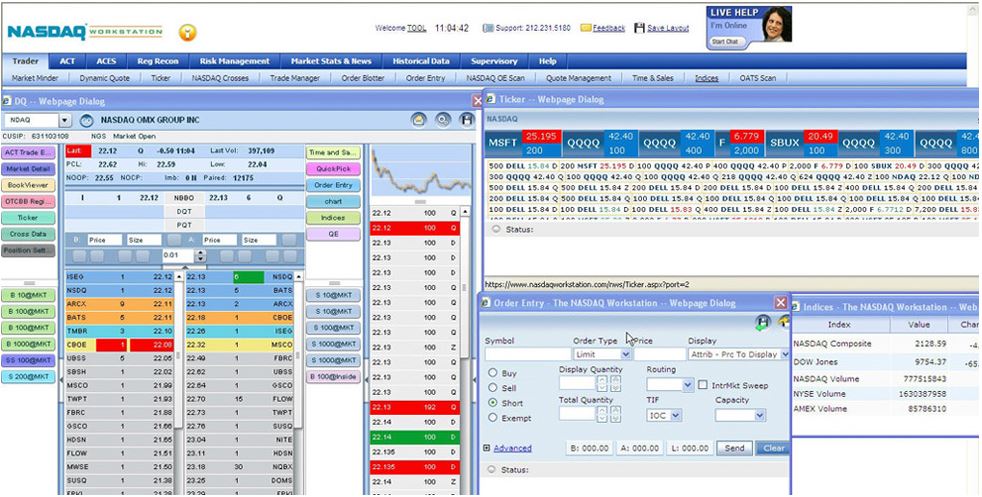
Task: Open the Reg Recon tab
Action: coord(158,61)
